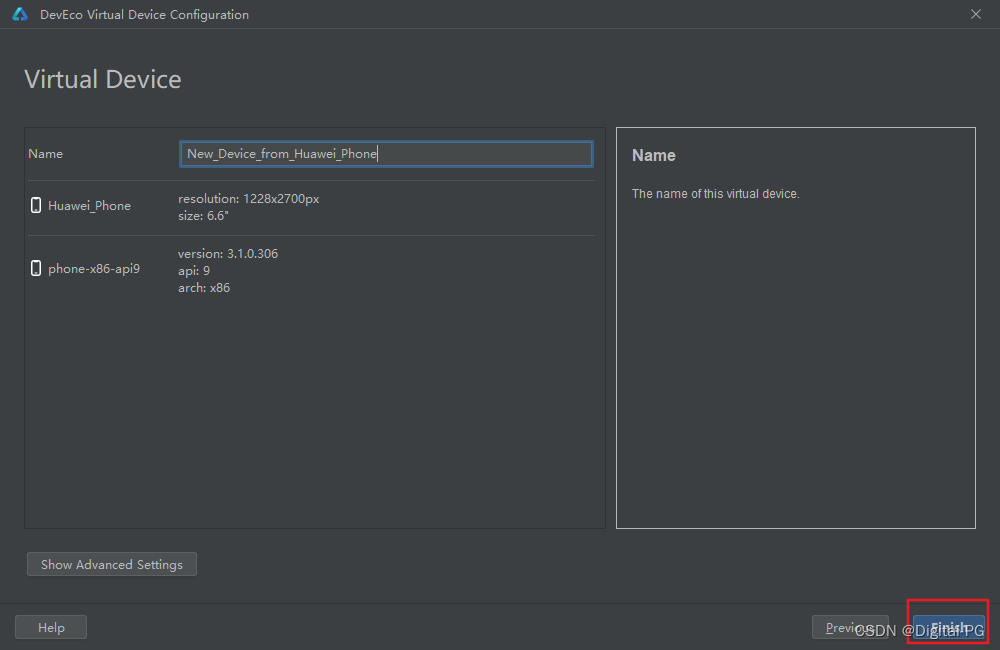Click the phone icon beside Huawei_Phone

click(36, 205)
